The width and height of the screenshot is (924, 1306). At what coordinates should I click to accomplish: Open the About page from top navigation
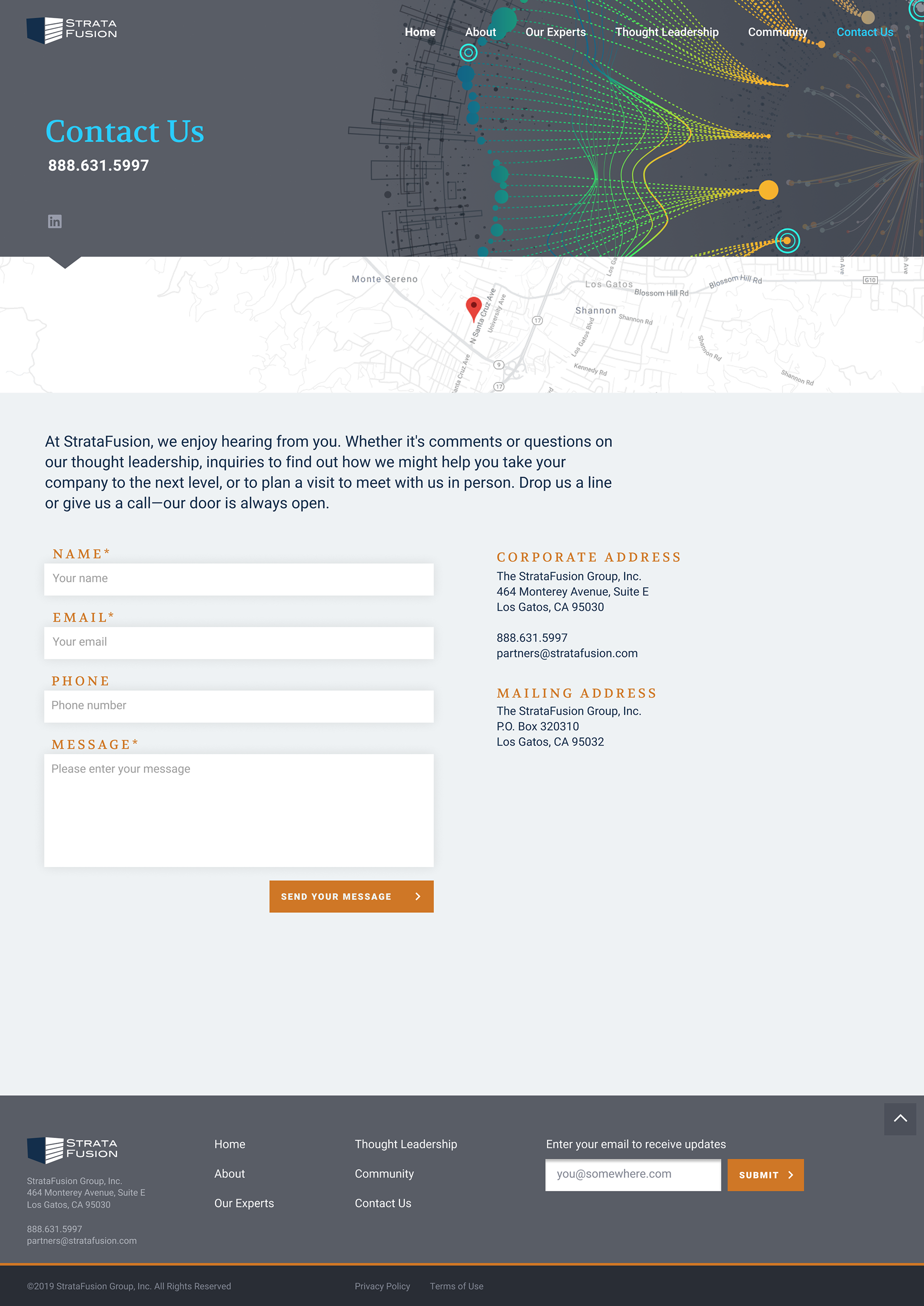pos(480,32)
